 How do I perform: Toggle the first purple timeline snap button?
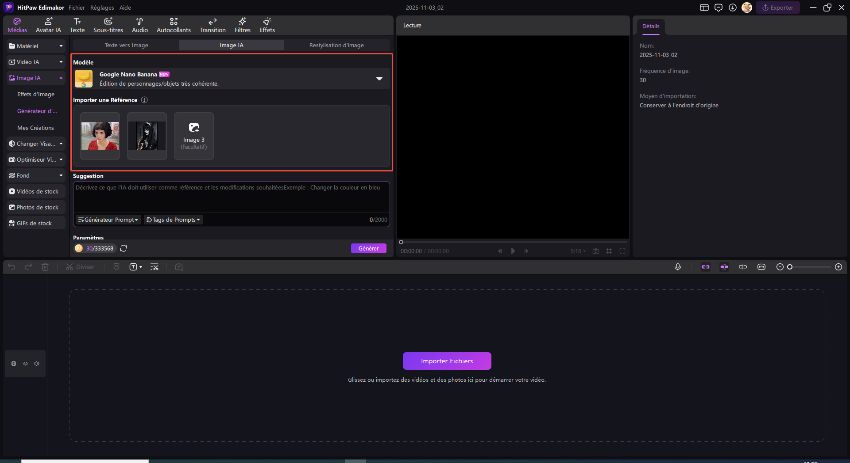pos(705,267)
